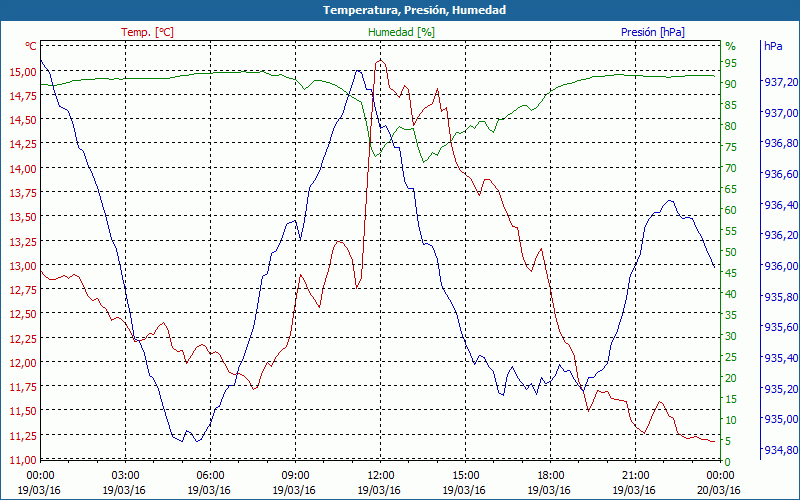Click the pressure axis value '936,00'

[781, 266]
